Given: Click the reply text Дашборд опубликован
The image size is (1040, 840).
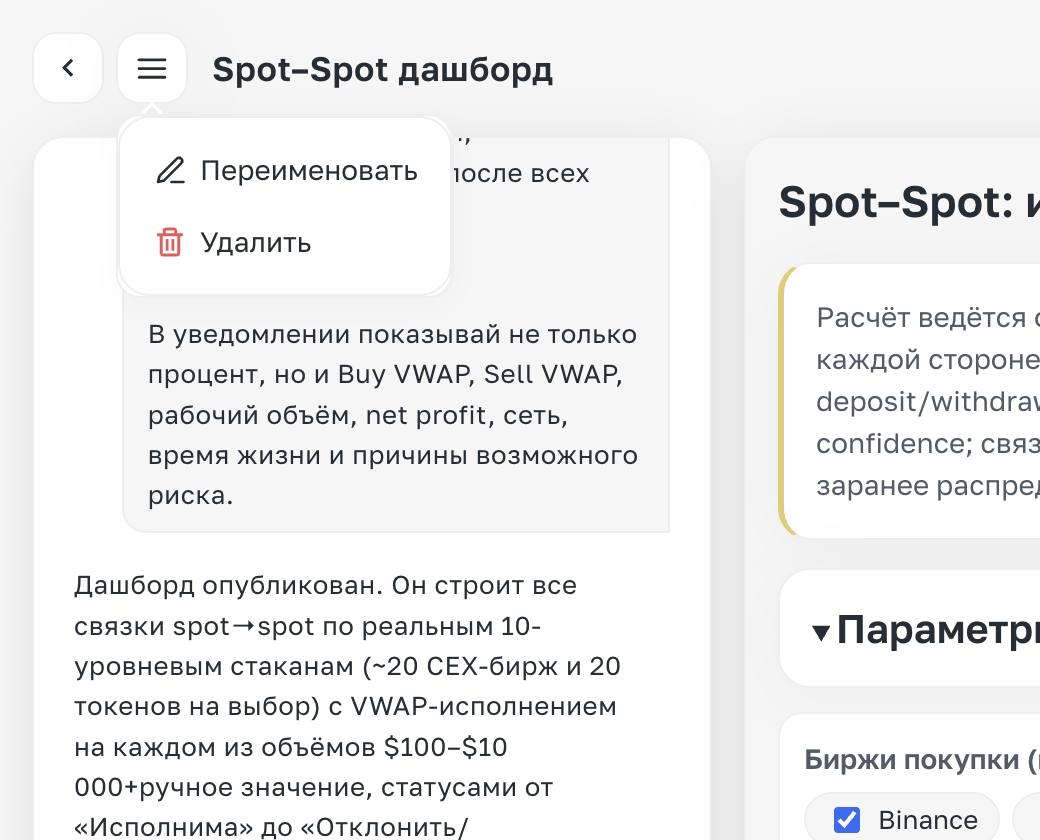Looking at the screenshot, I should click(226, 585).
